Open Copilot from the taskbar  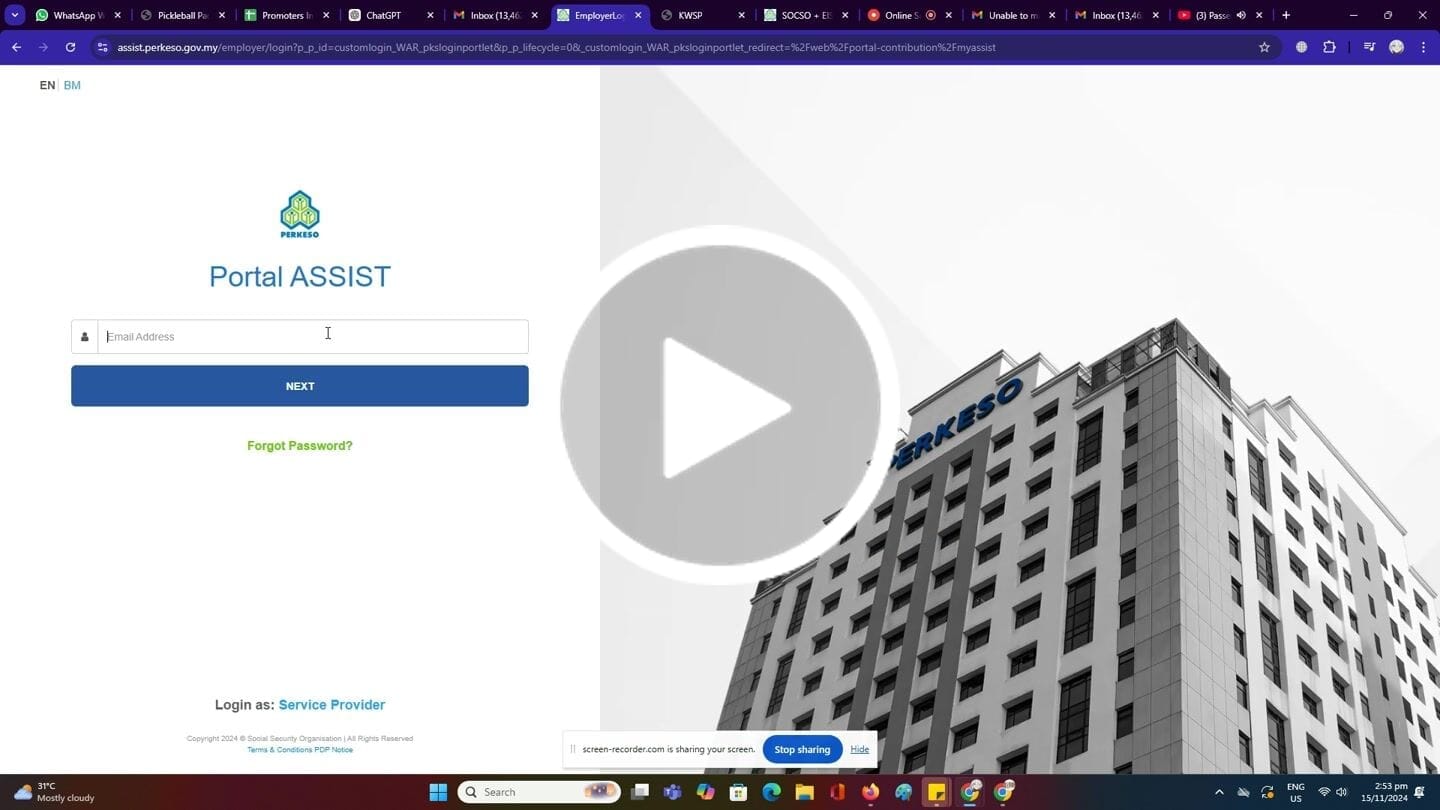706,792
